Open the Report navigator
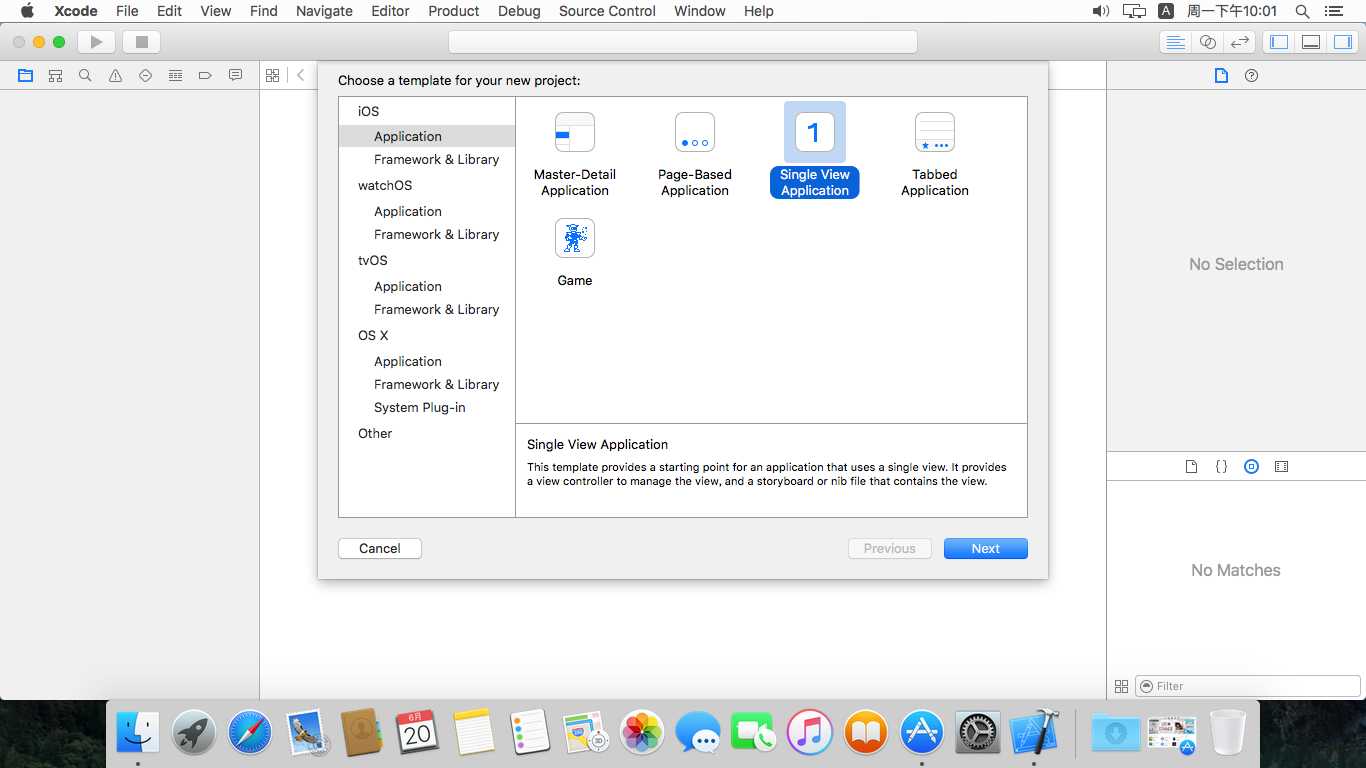This screenshot has height=768, width=1366. coord(235,75)
